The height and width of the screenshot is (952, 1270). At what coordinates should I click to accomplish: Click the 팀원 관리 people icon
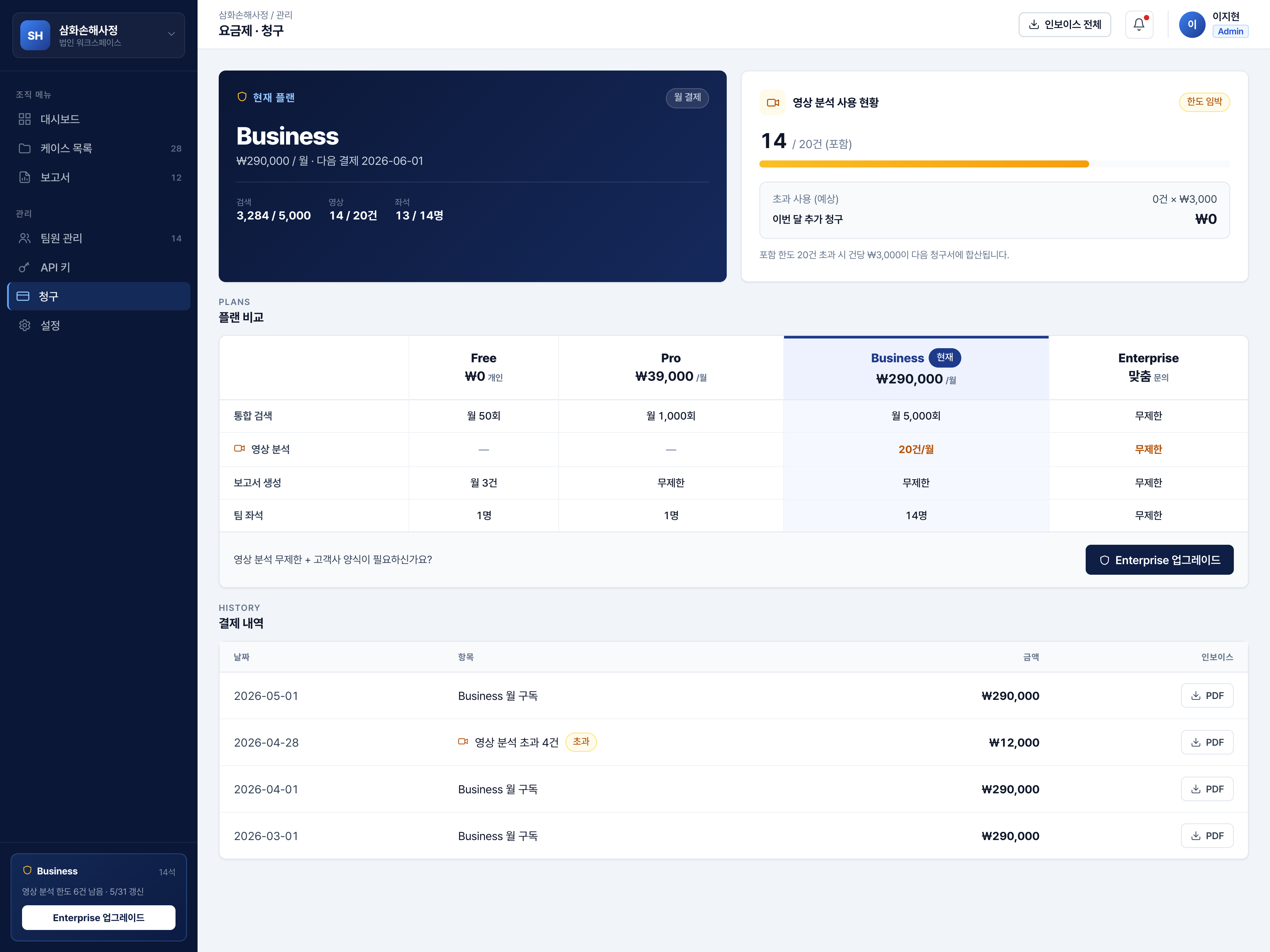25,238
